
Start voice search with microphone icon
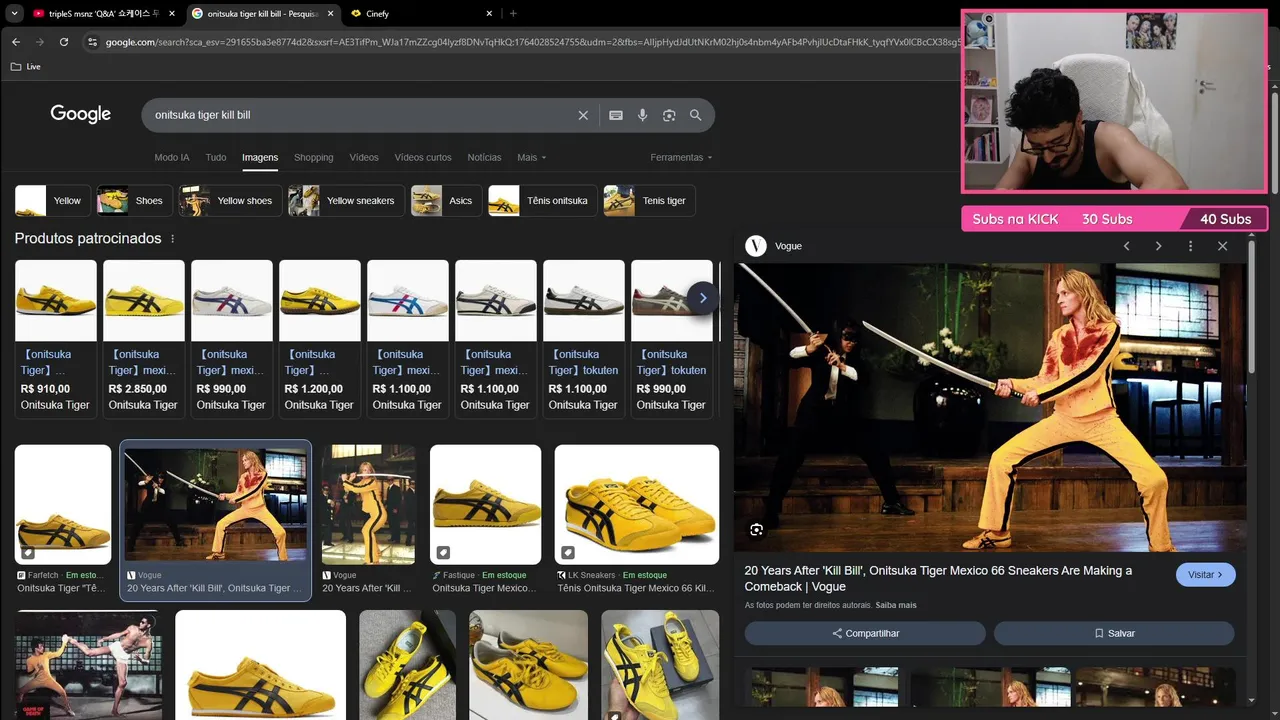point(642,115)
